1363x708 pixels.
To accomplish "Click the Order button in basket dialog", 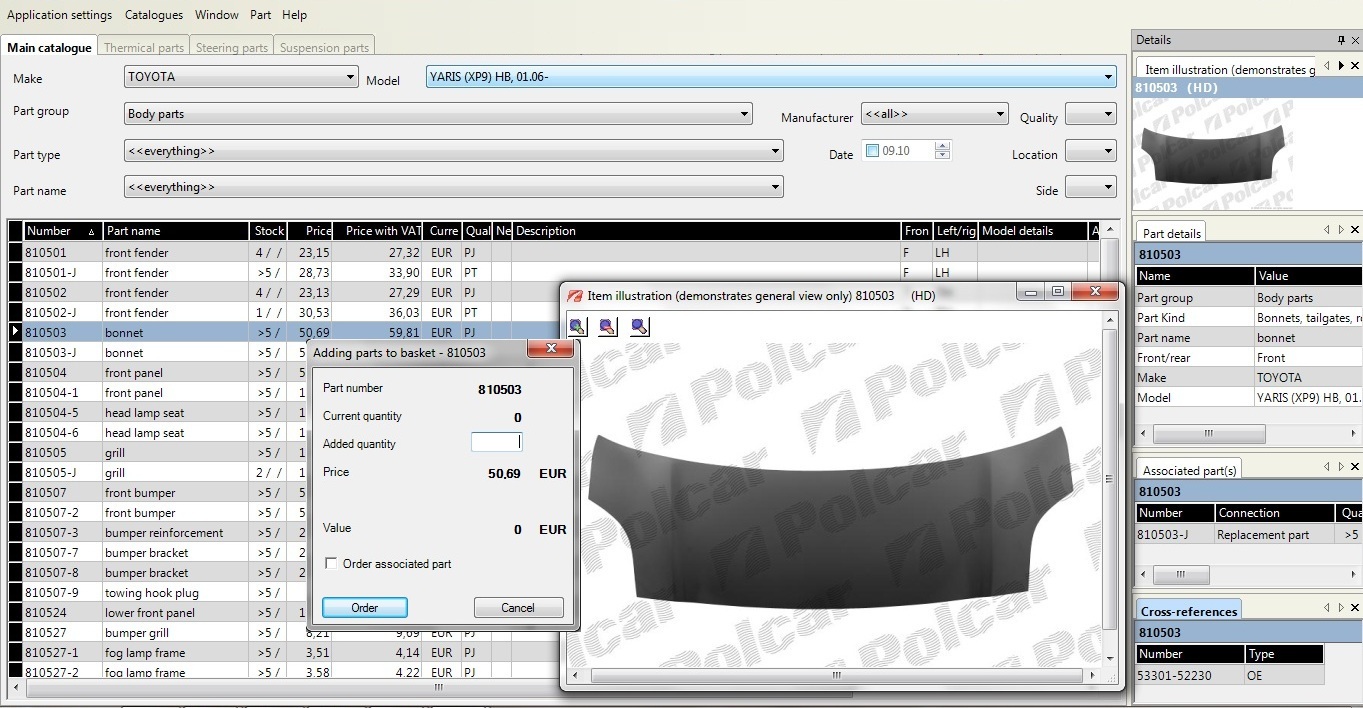I will click(365, 607).
